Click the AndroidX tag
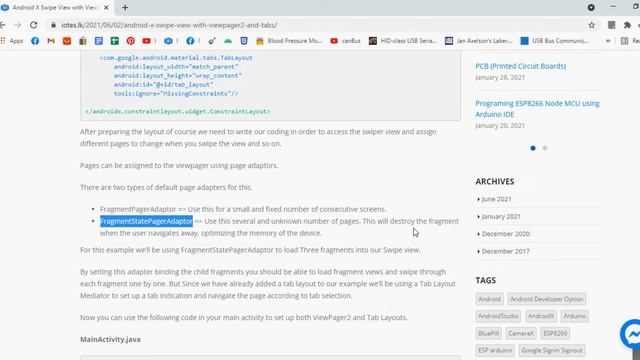This screenshot has height=360, width=640. 541,316
